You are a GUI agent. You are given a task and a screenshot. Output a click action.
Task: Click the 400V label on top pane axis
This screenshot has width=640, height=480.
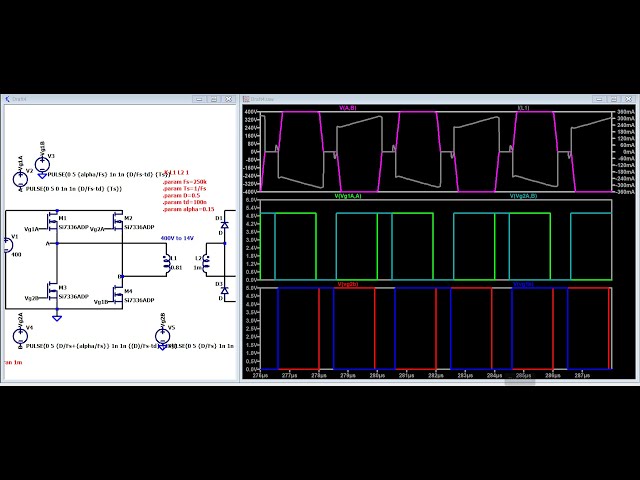click(251, 112)
